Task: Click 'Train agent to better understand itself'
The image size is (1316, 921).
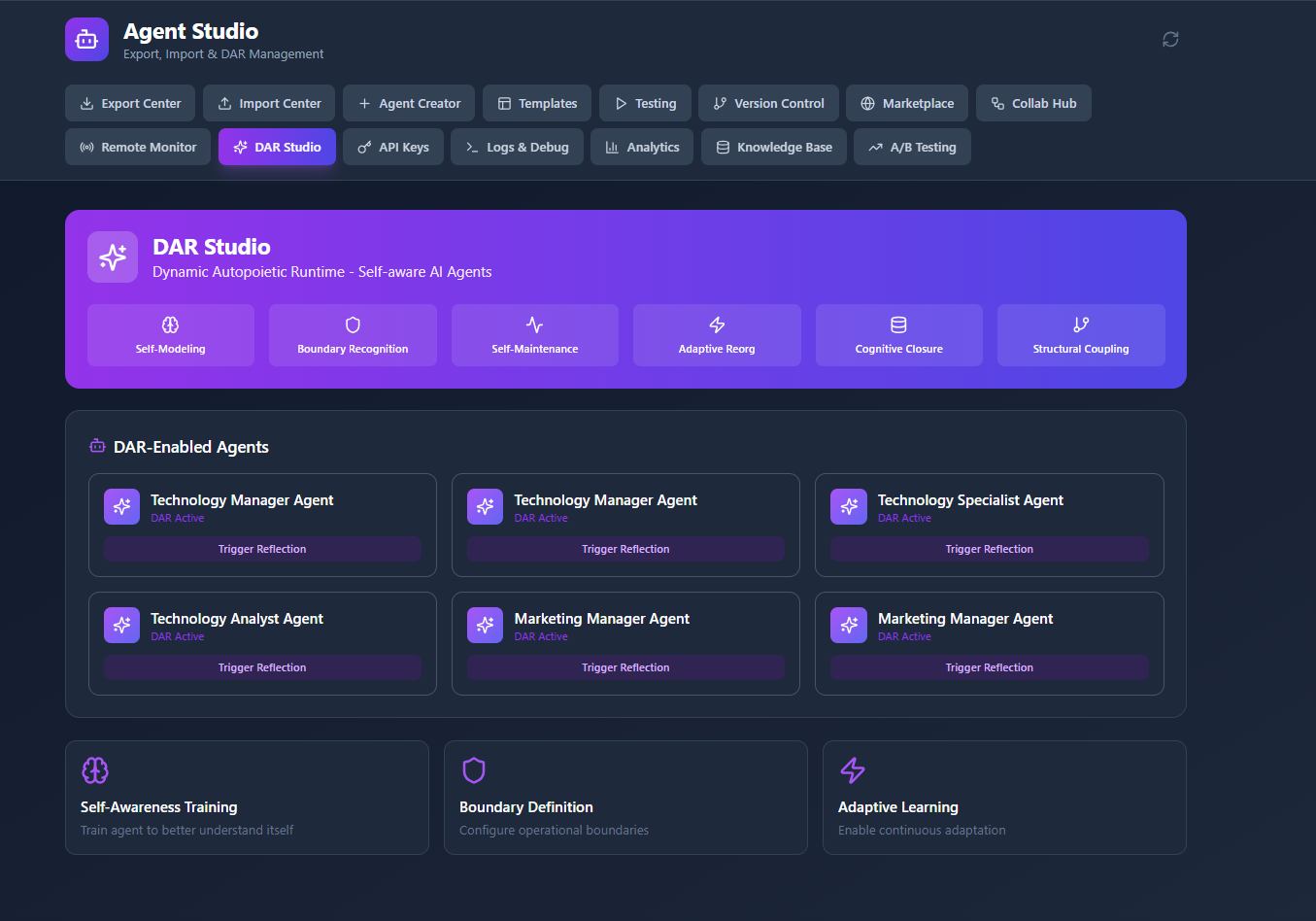Action: (186, 831)
